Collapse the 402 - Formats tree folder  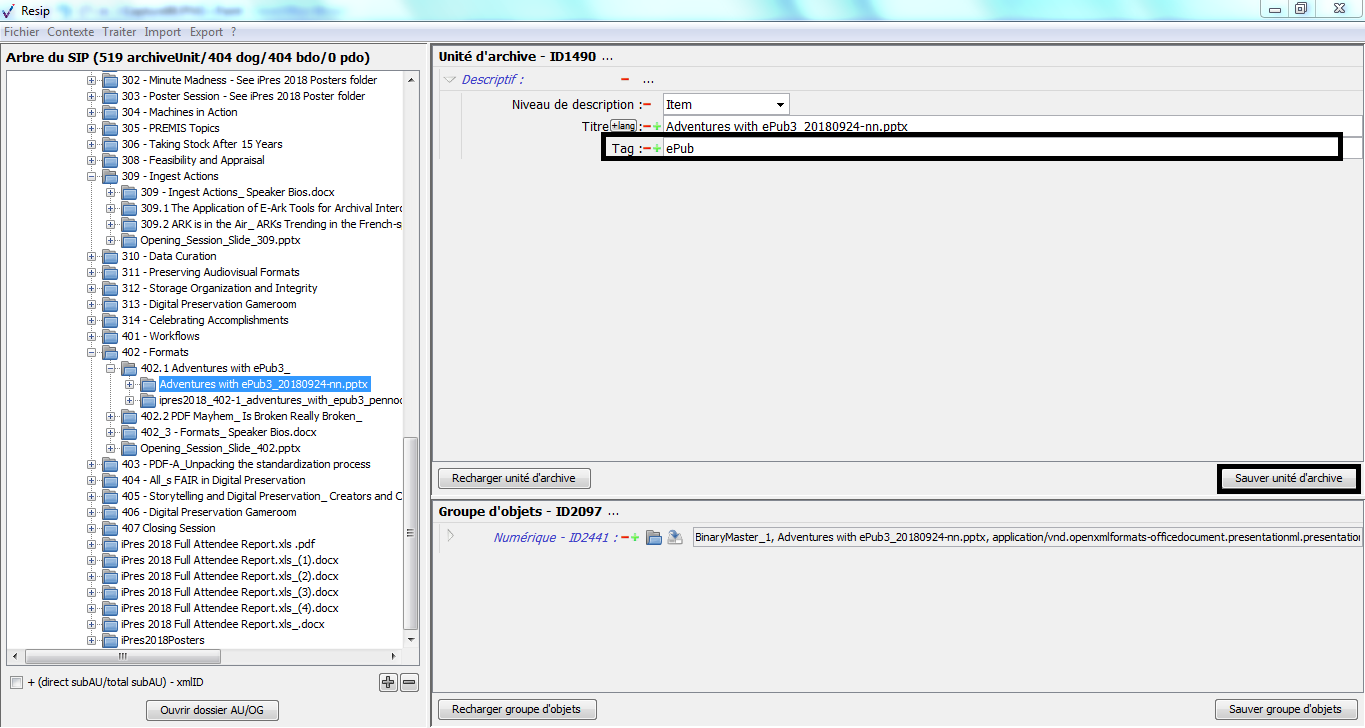(92, 352)
